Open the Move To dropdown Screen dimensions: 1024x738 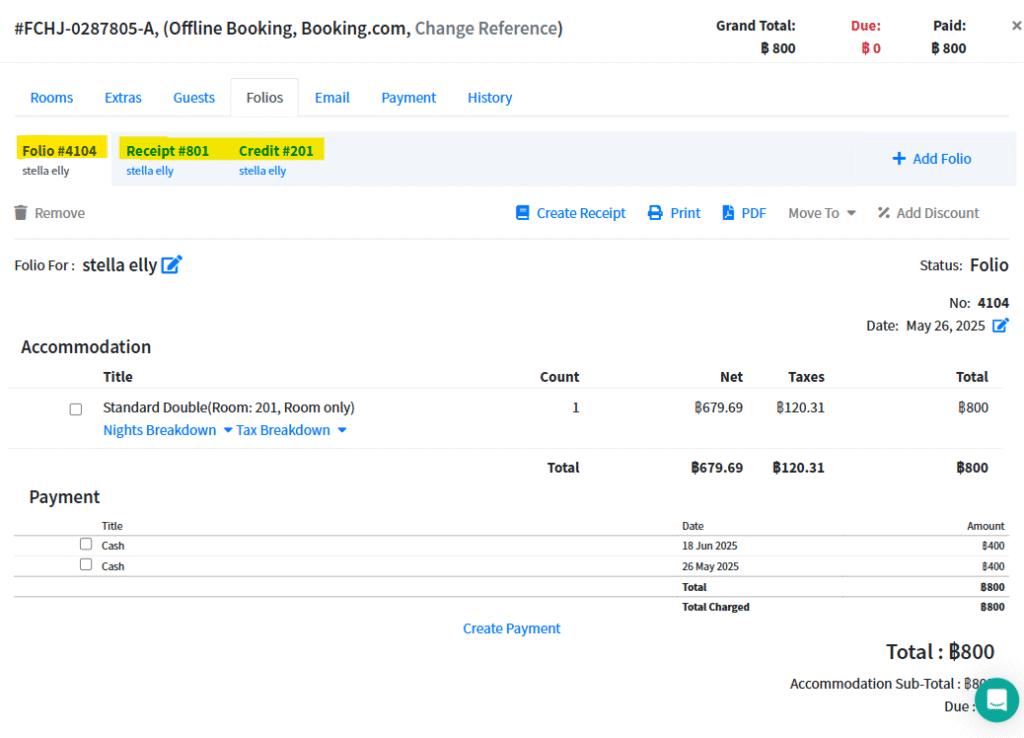pyautogui.click(x=821, y=213)
